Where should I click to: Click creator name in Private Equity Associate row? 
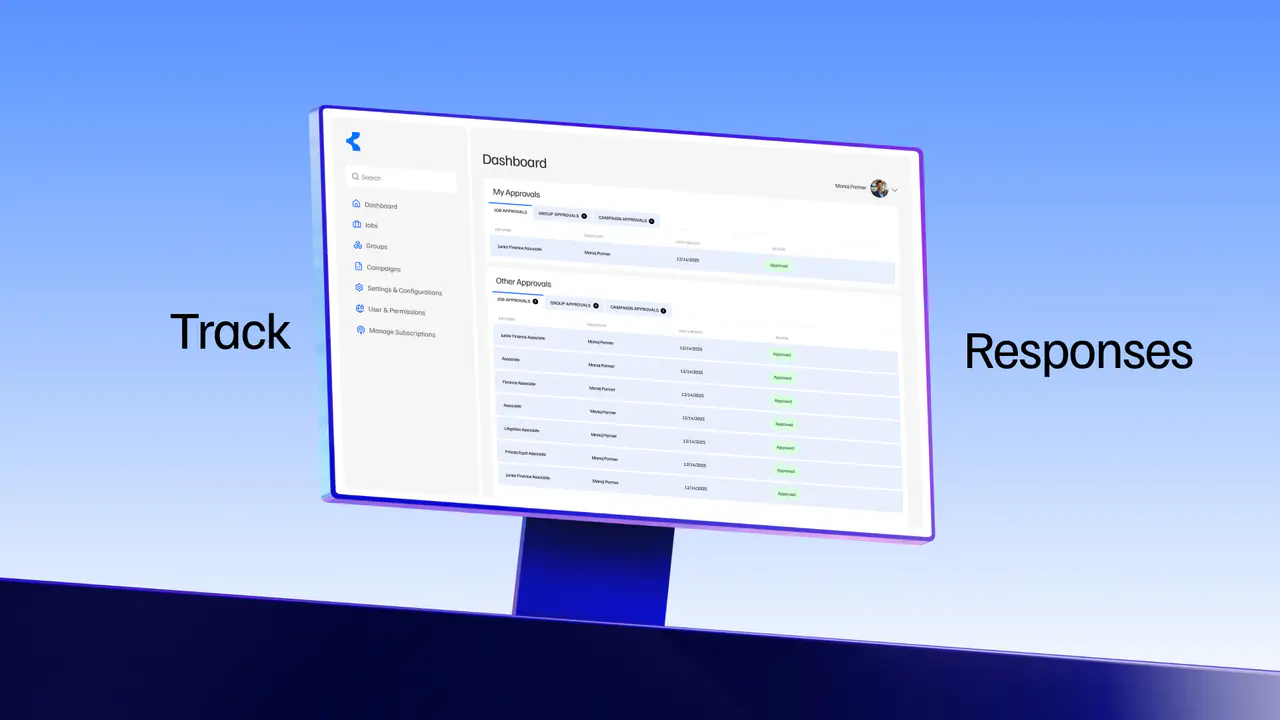pos(605,458)
